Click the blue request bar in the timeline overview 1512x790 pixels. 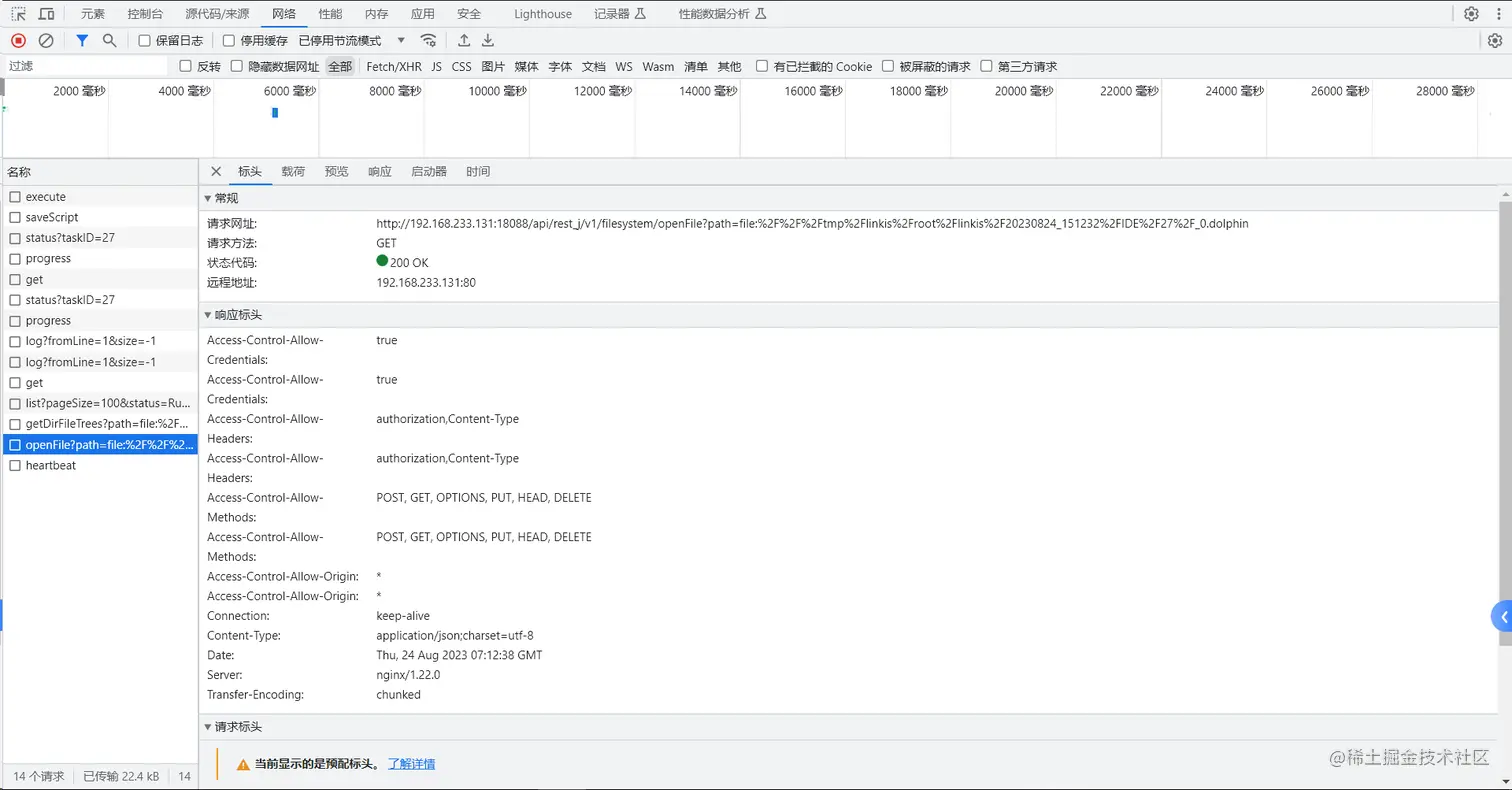pyautogui.click(x=275, y=113)
